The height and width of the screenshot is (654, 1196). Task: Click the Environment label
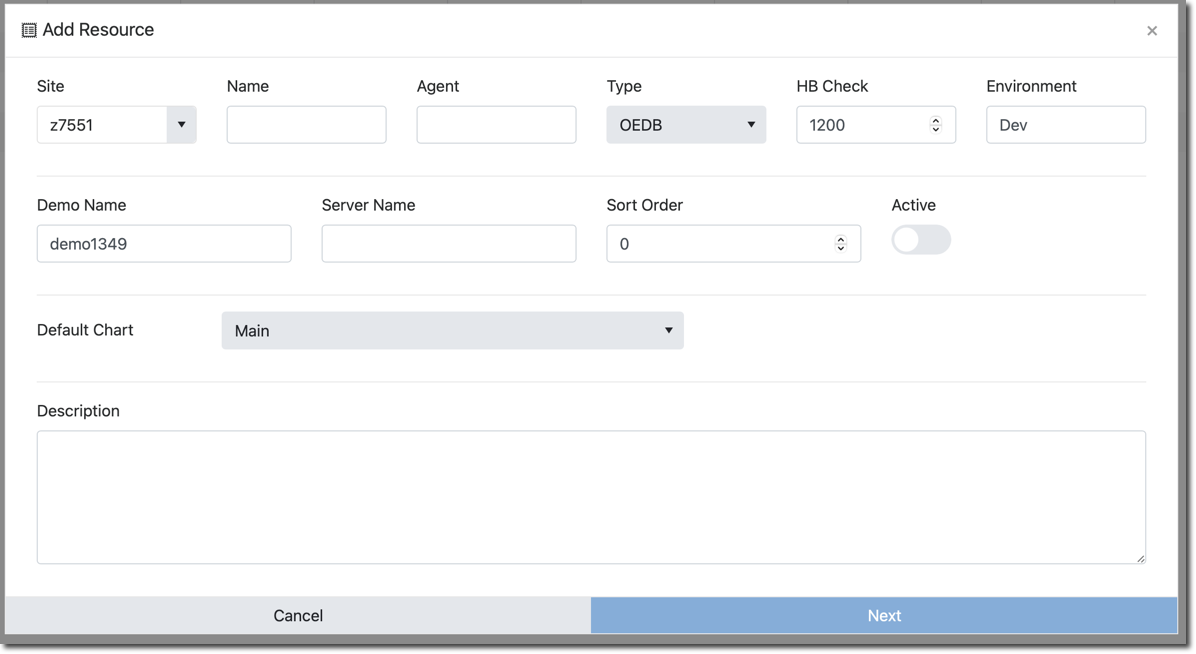[x=1031, y=86]
